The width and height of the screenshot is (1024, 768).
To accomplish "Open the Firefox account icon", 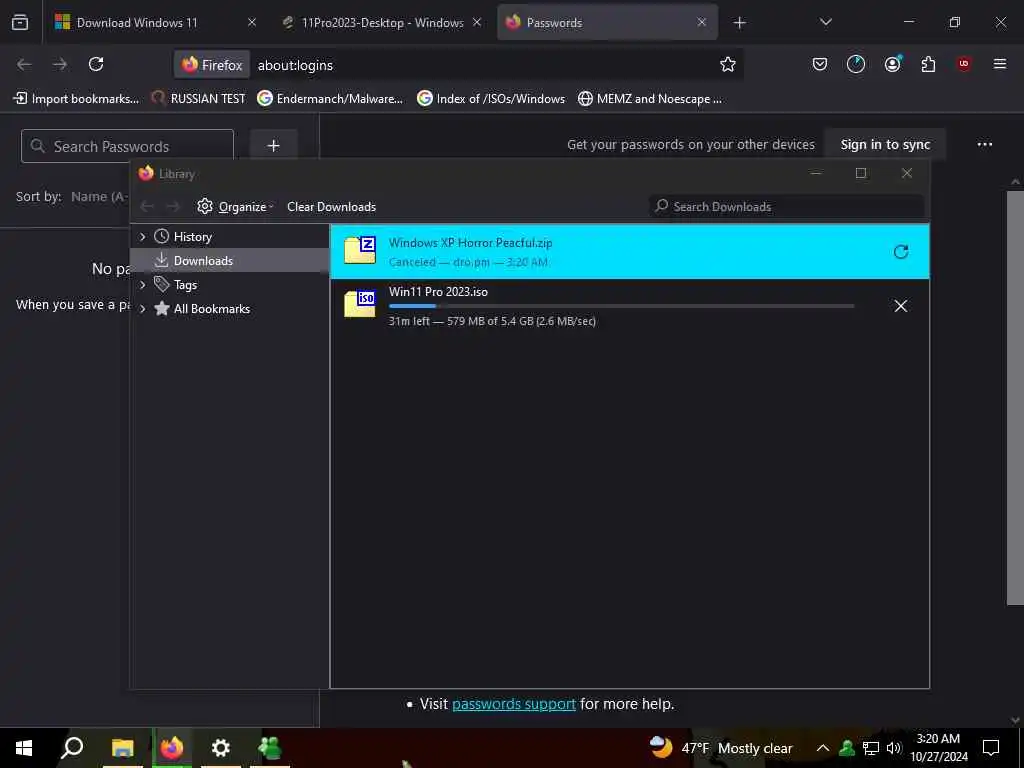I will [892, 64].
